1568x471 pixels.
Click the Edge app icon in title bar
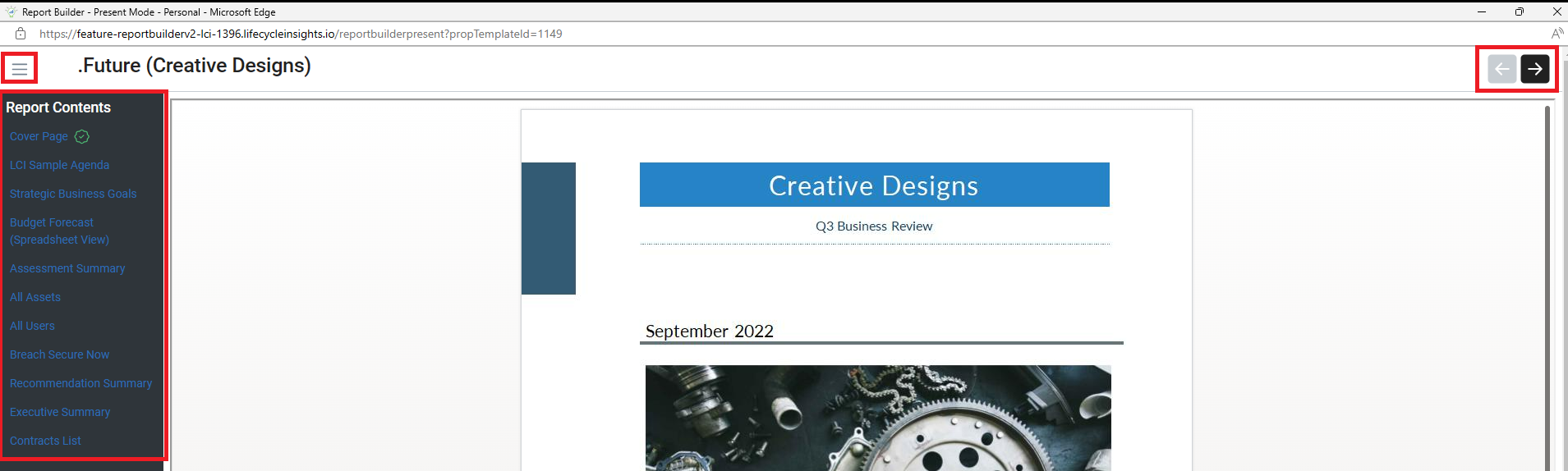coord(11,11)
